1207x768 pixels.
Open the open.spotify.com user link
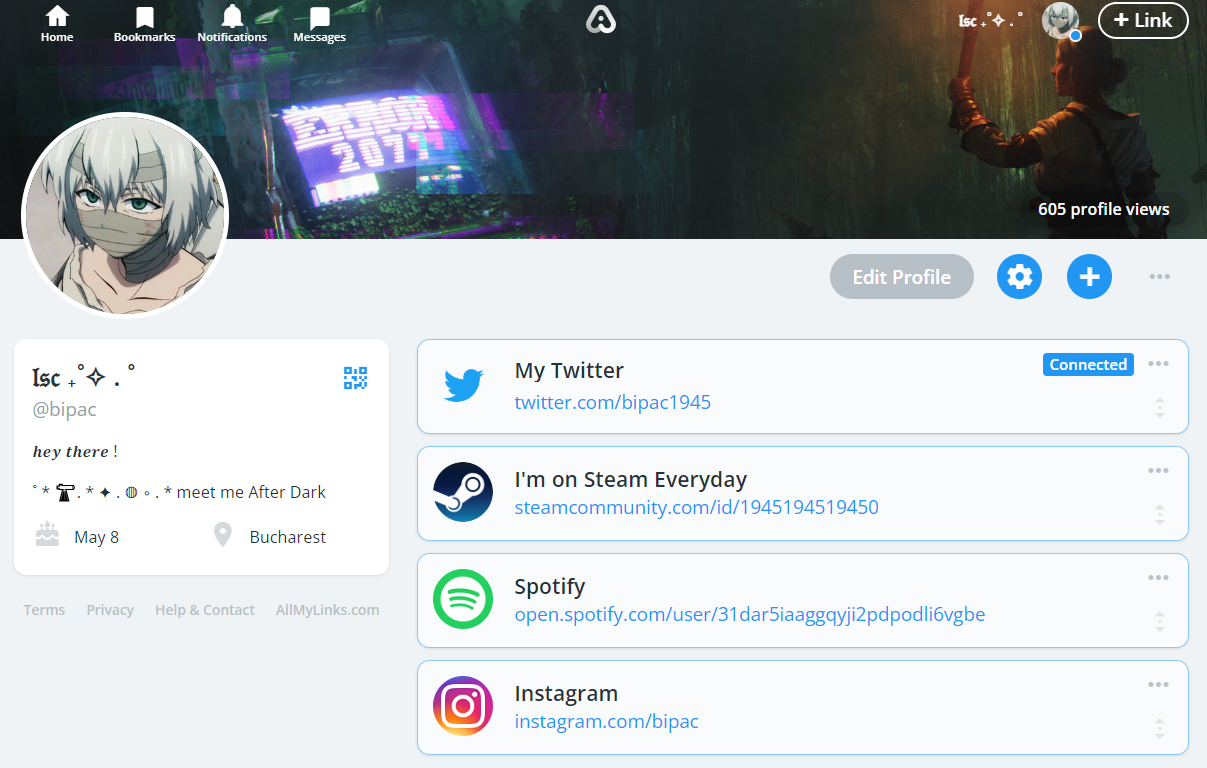(x=749, y=614)
